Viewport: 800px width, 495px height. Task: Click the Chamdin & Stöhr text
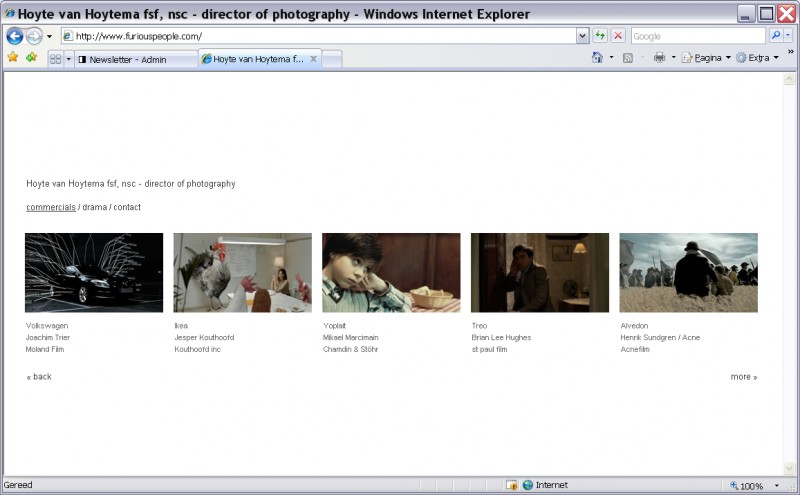point(351,349)
